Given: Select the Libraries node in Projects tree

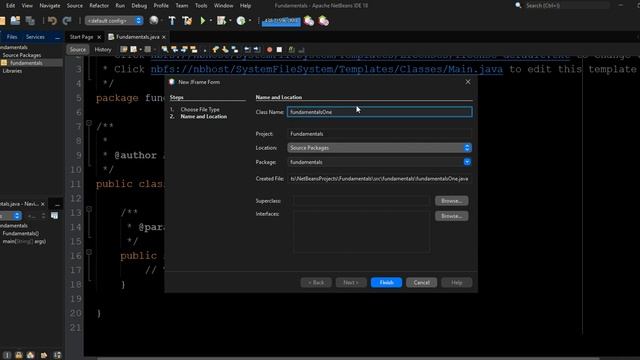Looking at the screenshot, I should pos(12,71).
